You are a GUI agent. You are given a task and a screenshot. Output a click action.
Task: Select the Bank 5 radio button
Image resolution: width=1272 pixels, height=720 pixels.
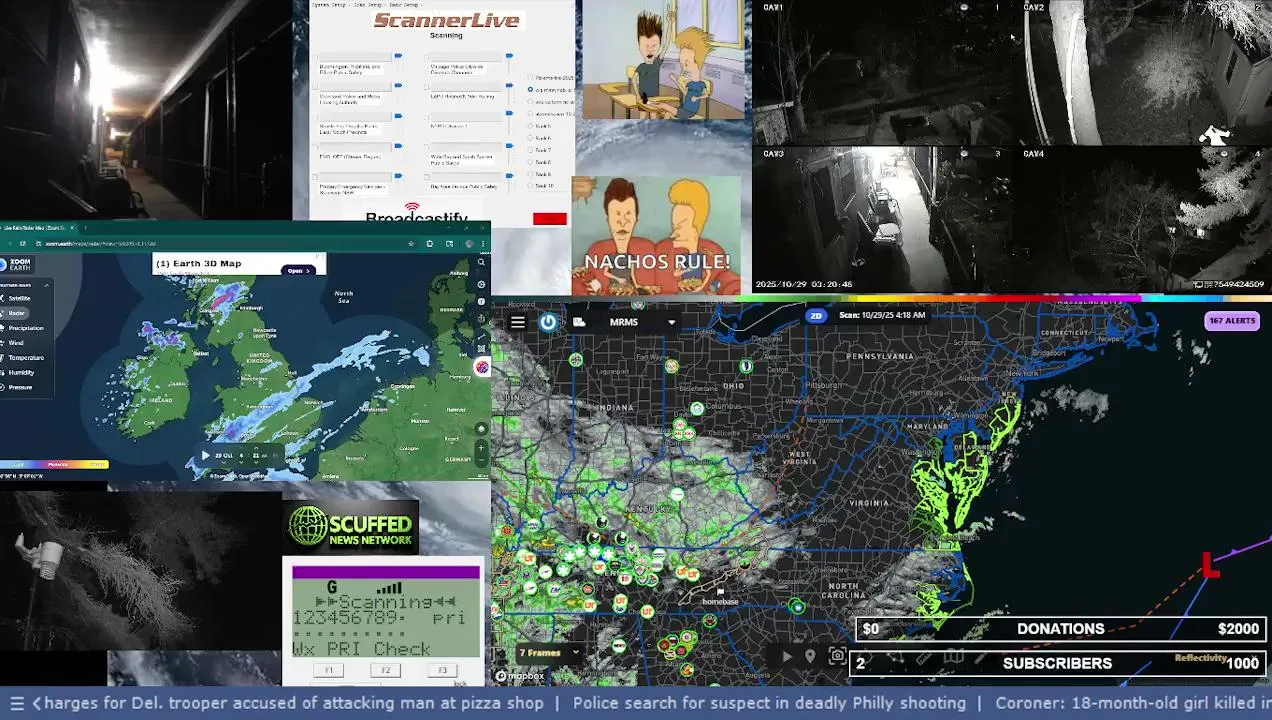(x=530, y=126)
